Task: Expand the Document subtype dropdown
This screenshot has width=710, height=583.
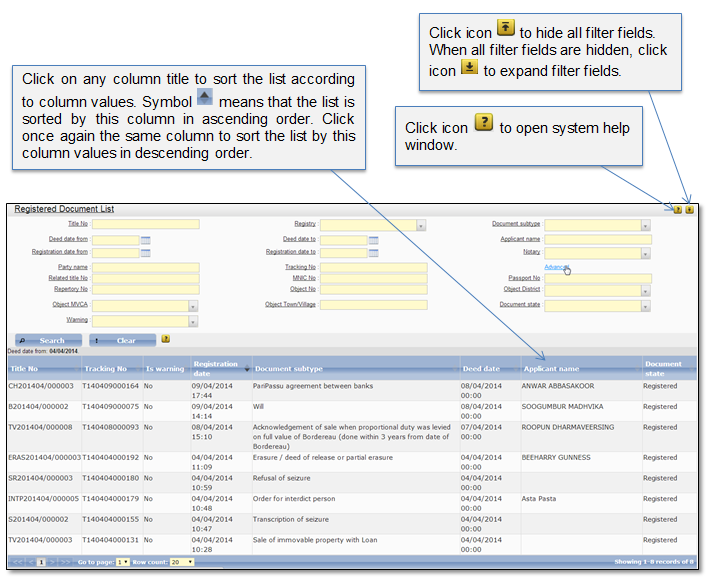Action: 646,225
